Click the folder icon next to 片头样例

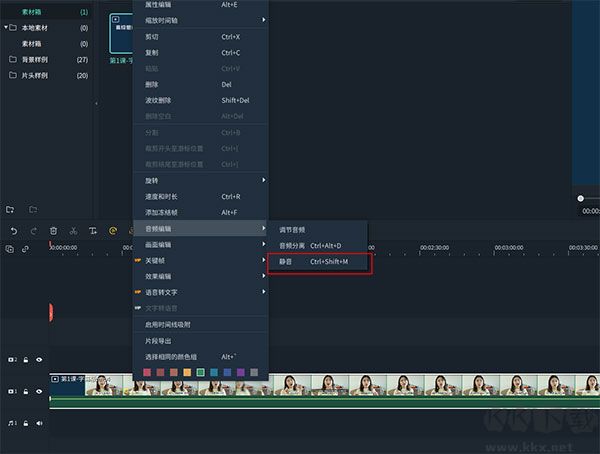coord(13,75)
